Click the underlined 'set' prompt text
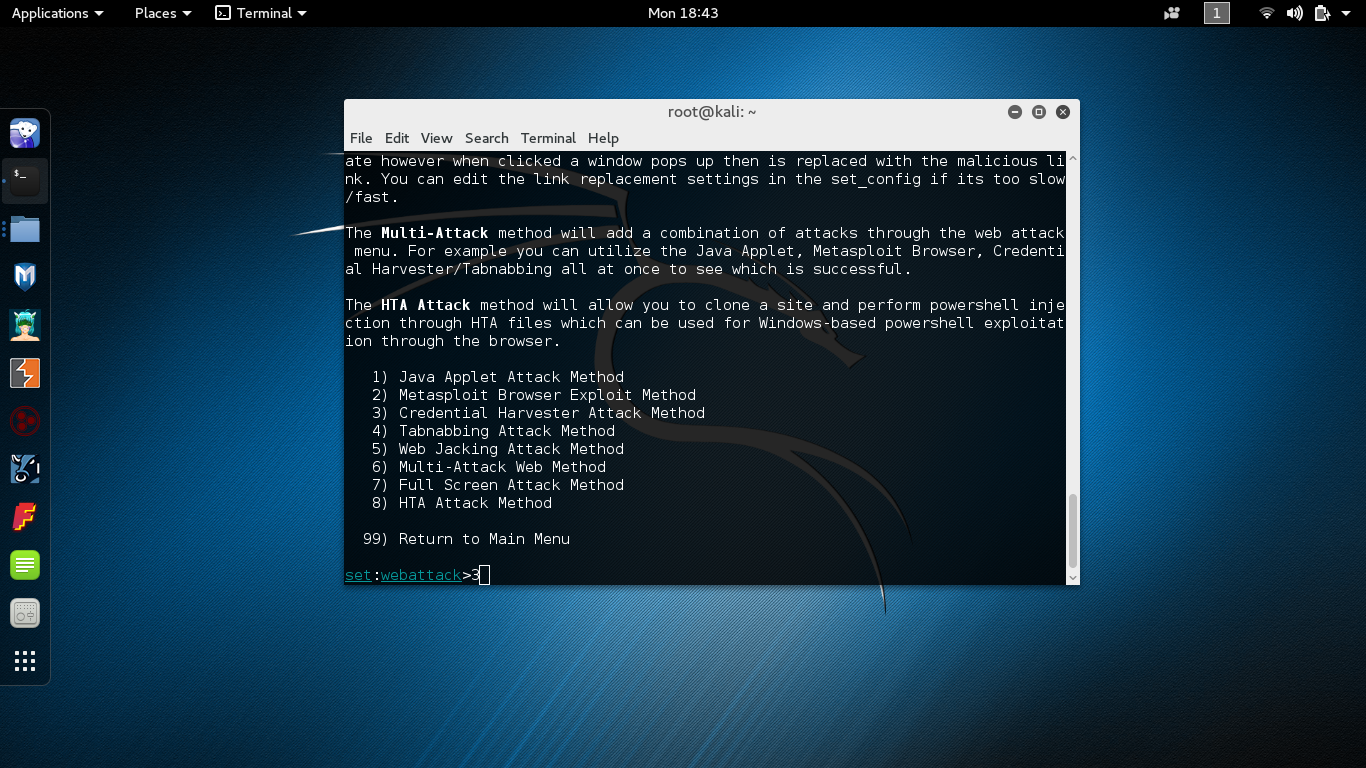Image resolution: width=1366 pixels, height=768 pixels. point(358,575)
